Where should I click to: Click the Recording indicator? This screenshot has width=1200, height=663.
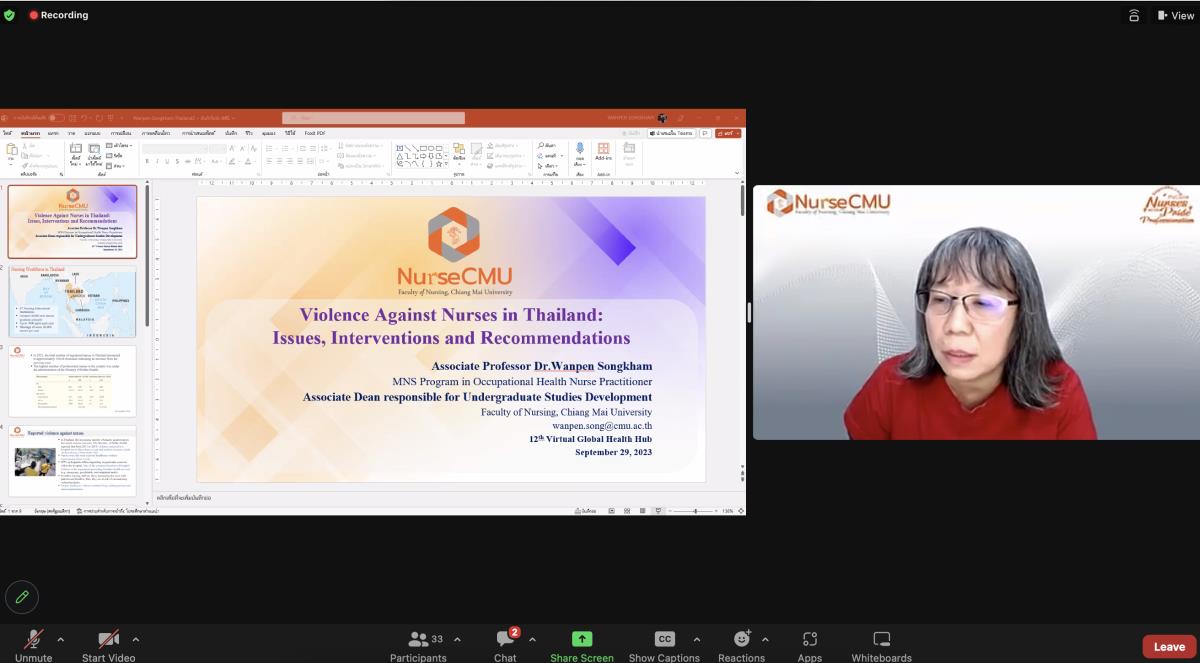pyautogui.click(x=58, y=15)
